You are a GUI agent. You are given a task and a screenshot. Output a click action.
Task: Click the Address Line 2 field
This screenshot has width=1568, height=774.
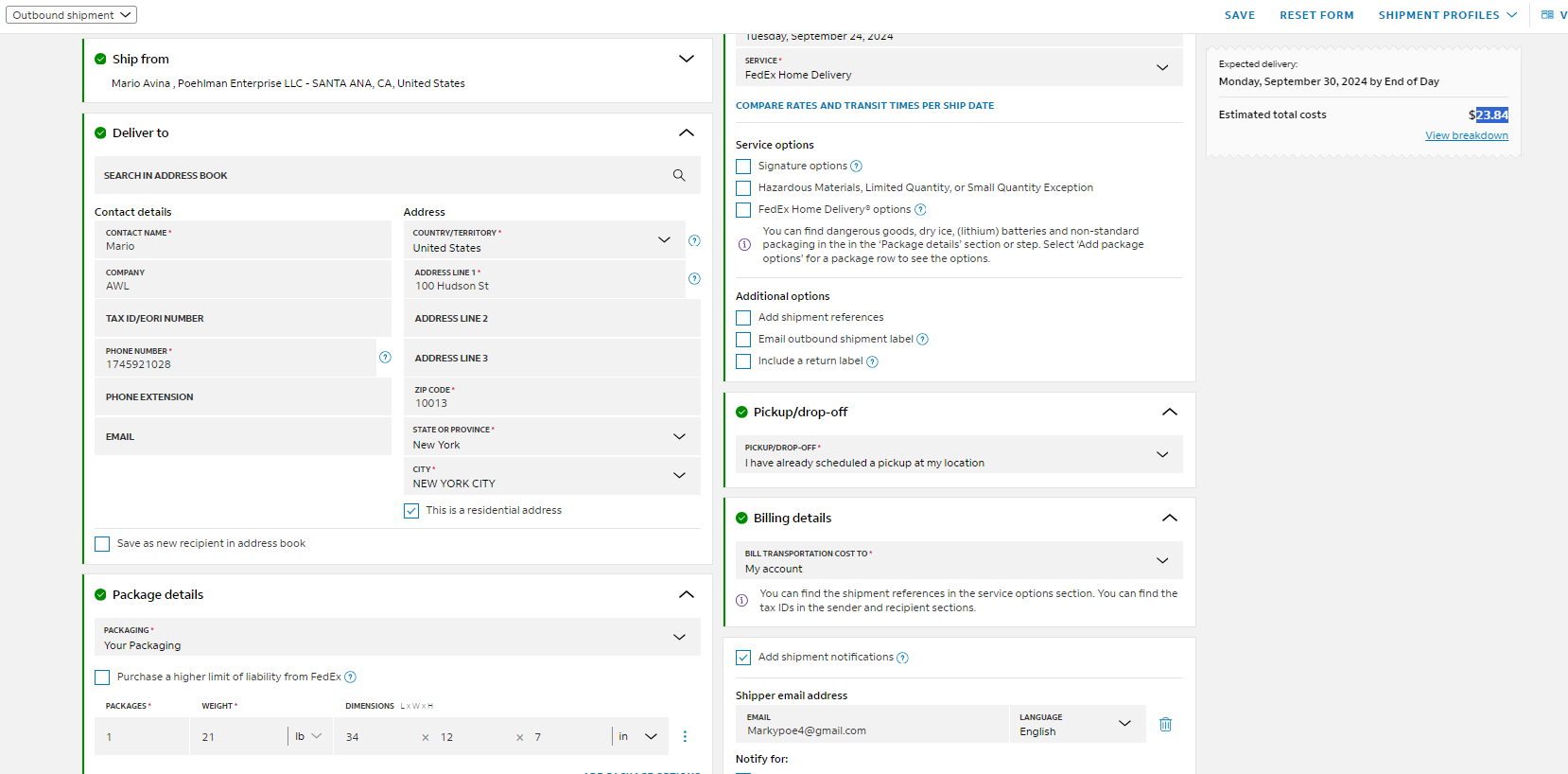click(x=552, y=318)
